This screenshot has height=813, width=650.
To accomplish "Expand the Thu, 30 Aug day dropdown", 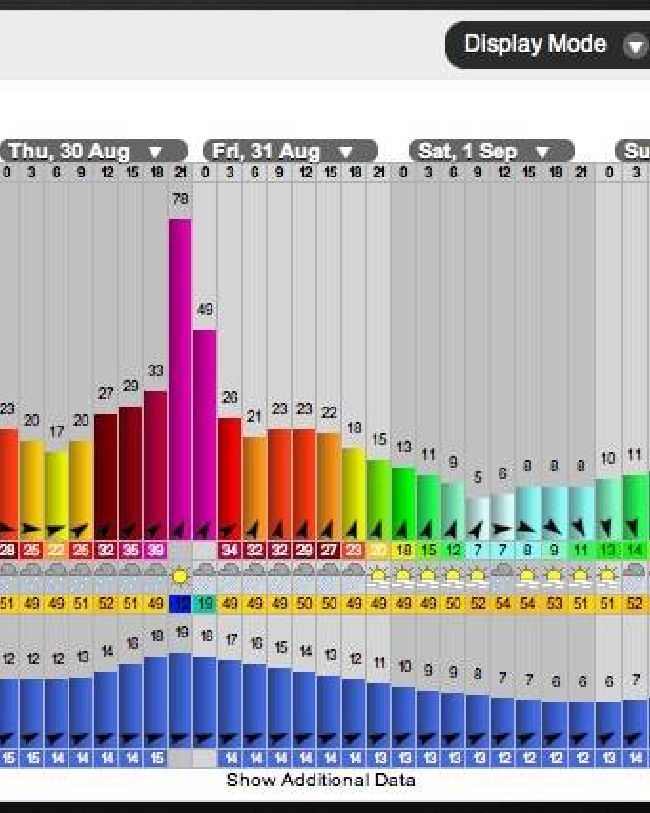I will coord(155,152).
